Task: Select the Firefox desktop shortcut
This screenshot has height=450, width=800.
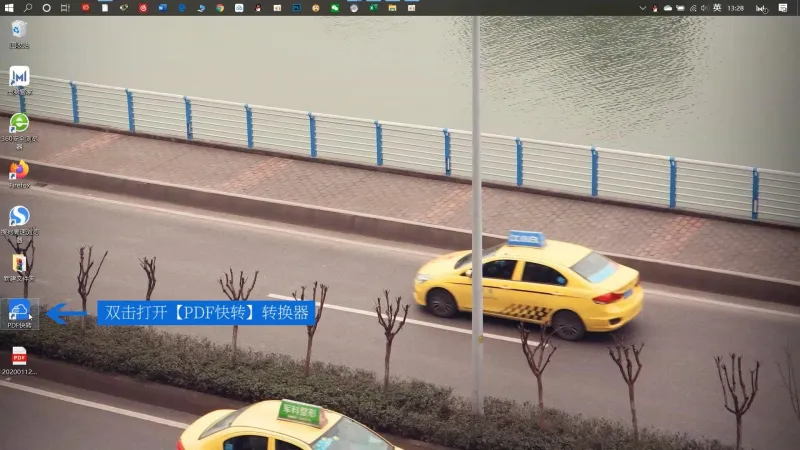Action: [x=19, y=174]
